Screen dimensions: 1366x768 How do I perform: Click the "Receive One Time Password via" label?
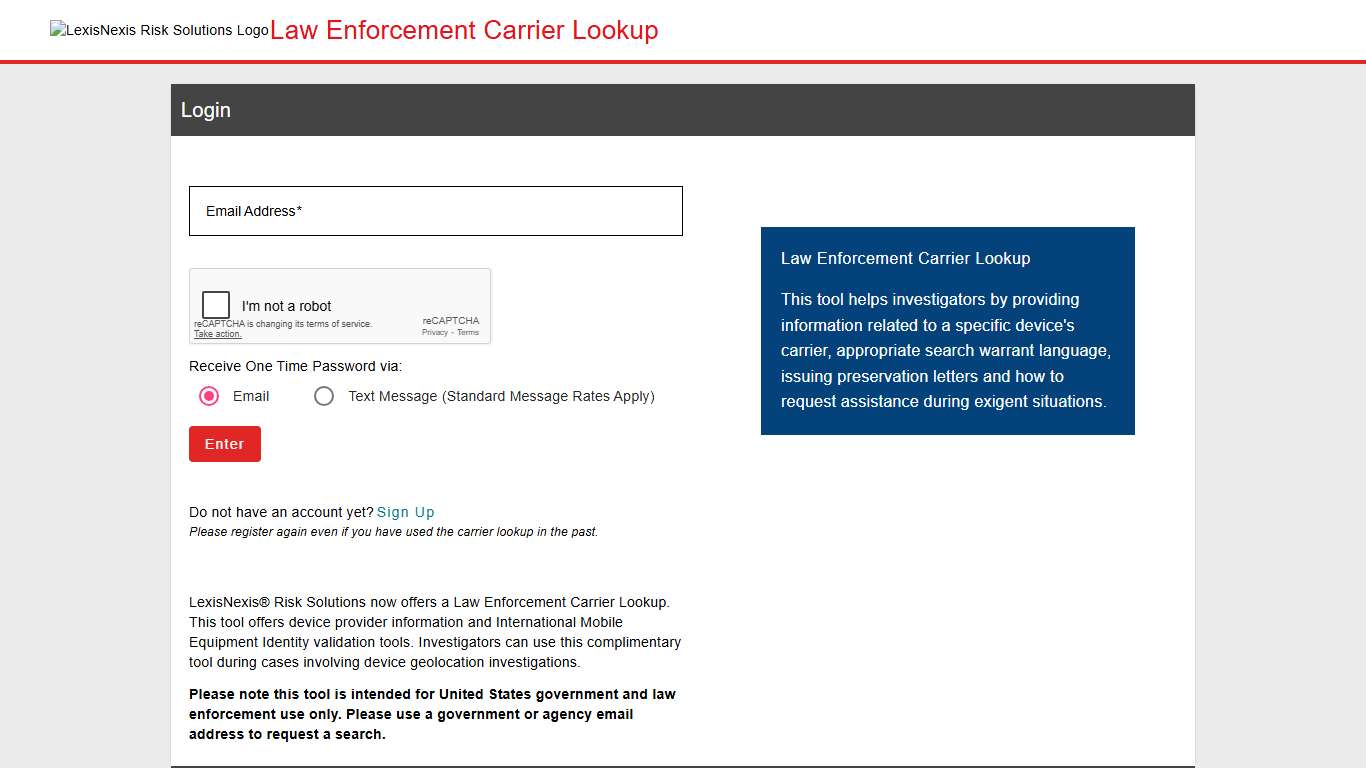pos(295,366)
